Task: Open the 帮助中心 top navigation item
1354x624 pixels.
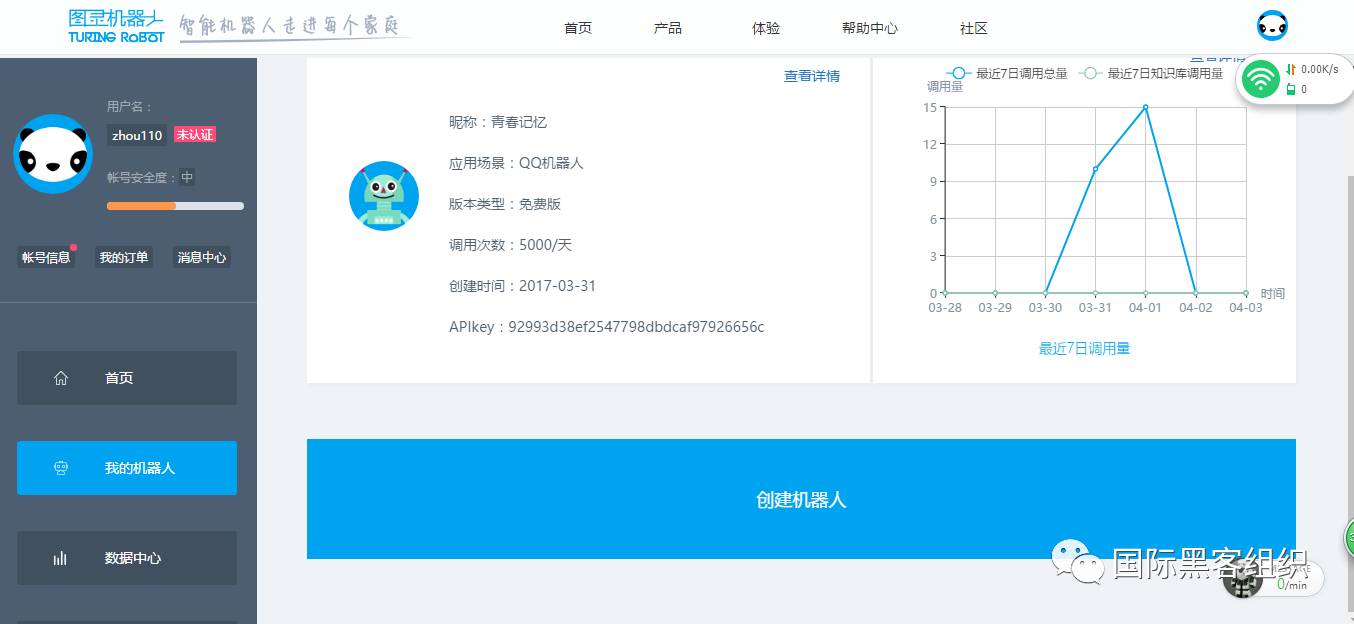Action: pos(870,28)
